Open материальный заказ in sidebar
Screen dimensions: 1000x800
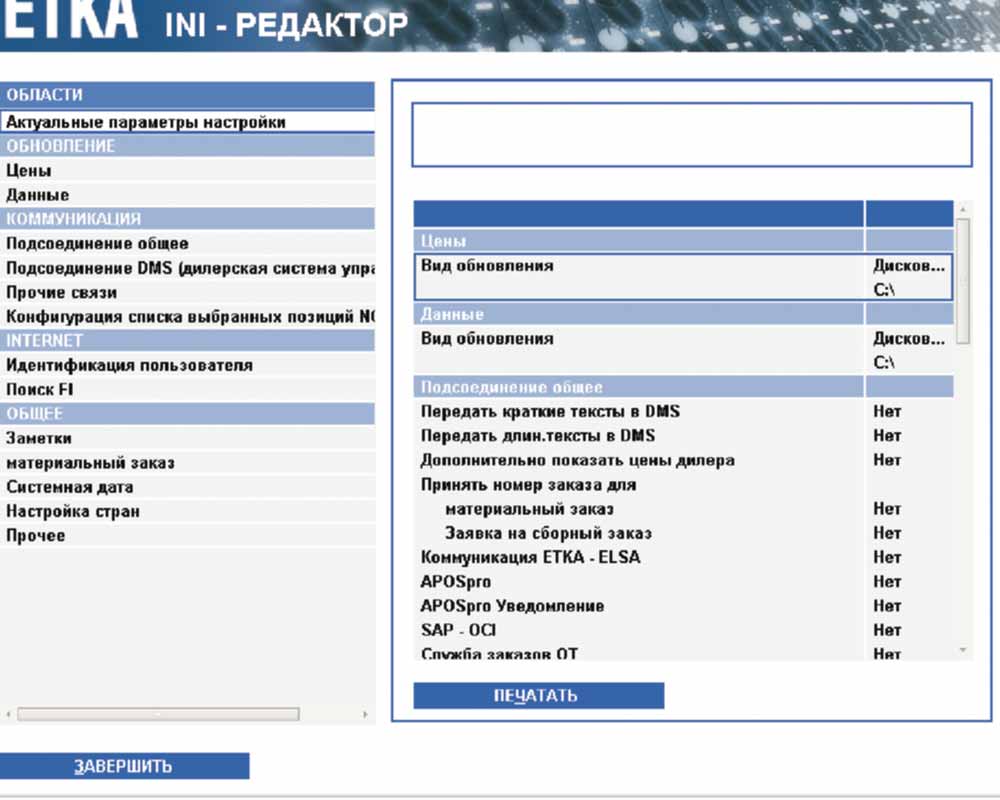(91, 463)
